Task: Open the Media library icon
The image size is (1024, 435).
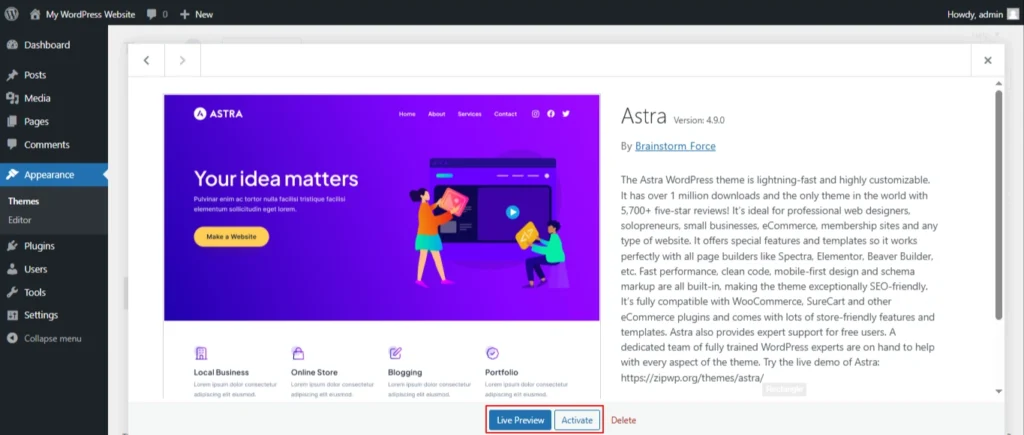Action: point(12,98)
